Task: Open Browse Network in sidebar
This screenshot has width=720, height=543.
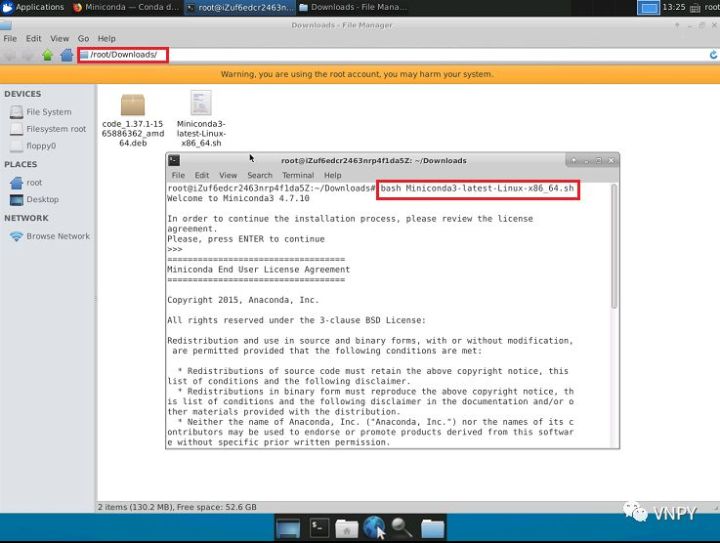Action: point(50,236)
